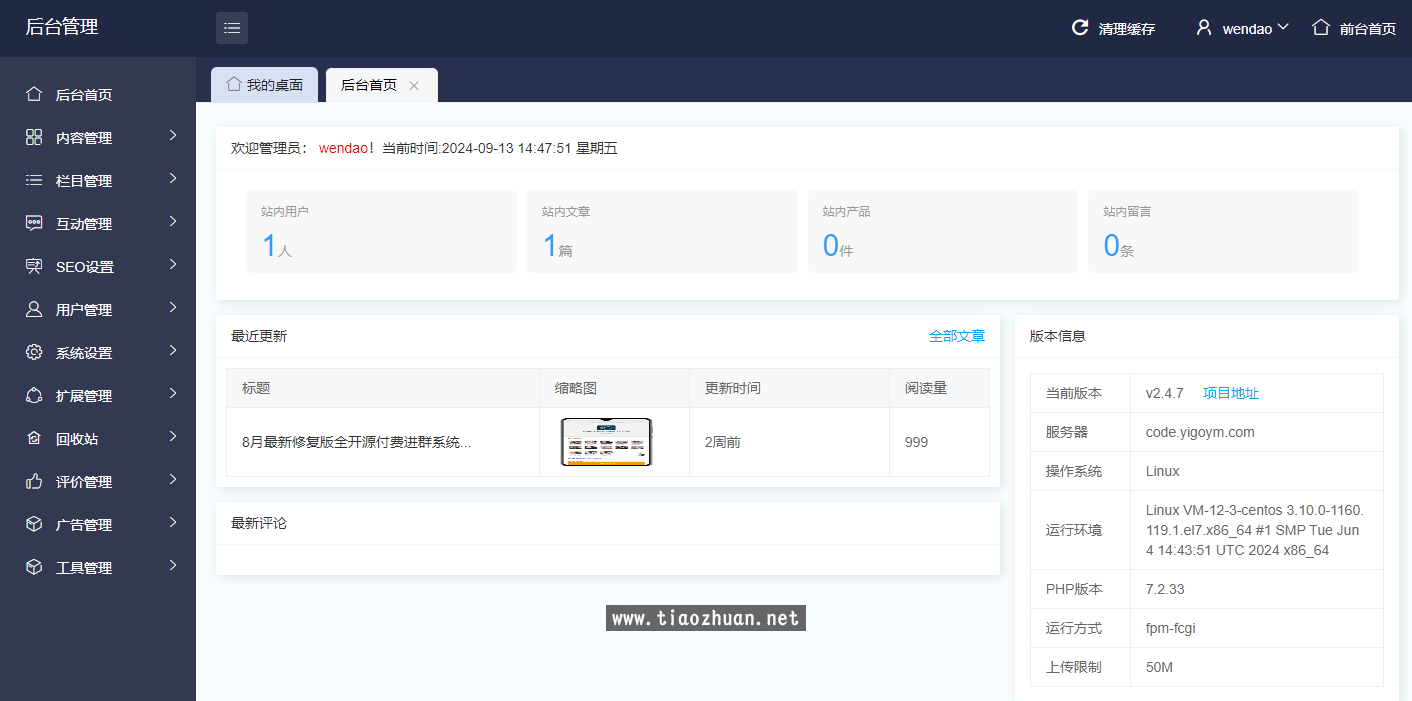Open the 回收站 sidebar menu item
The image size is (1412, 701).
pyautogui.click(x=77, y=439)
